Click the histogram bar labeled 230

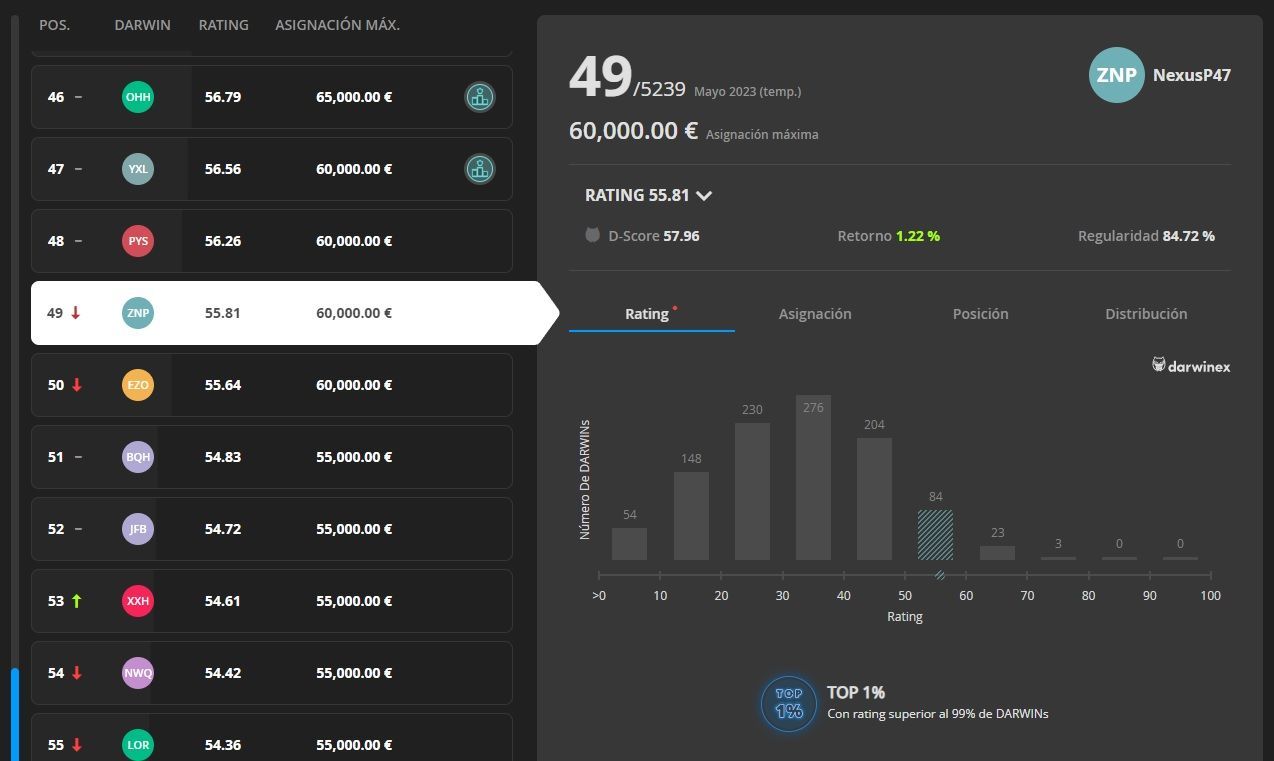point(752,491)
